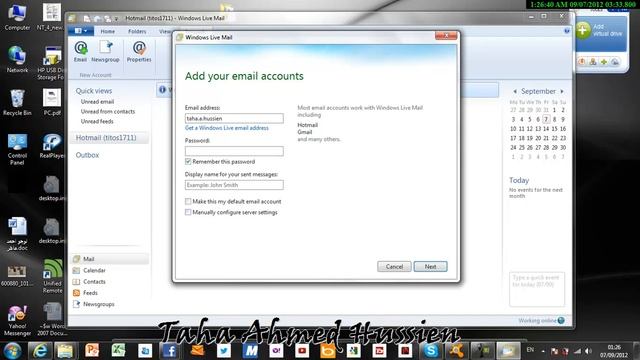Screen dimensions: 640x360
Task: Select the Yahoo! Messenger desktop icon
Action: (17, 321)
